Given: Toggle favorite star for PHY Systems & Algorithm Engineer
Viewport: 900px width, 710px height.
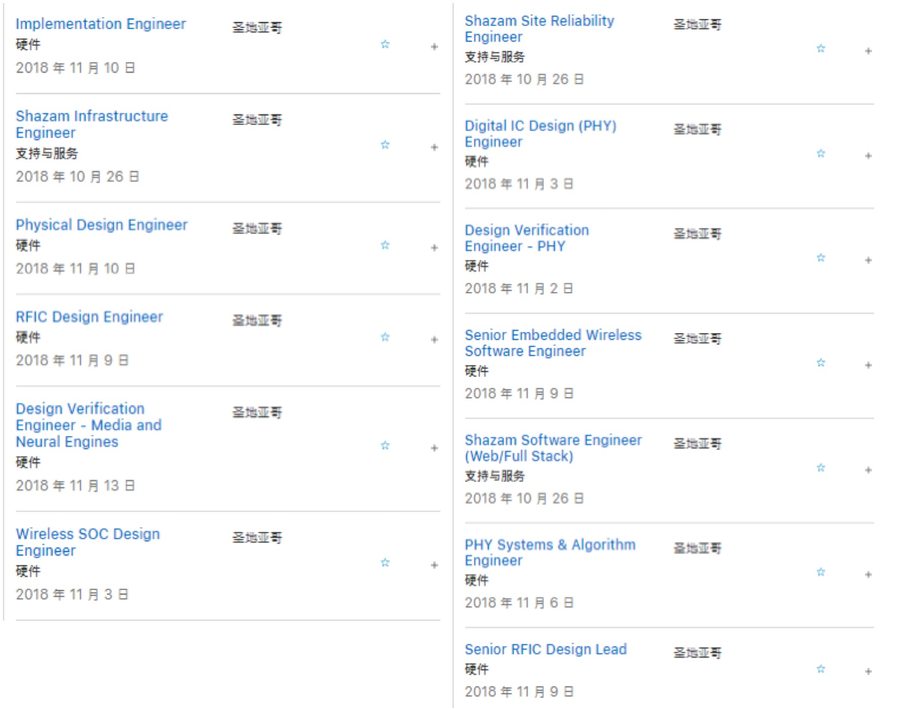Looking at the screenshot, I should tap(821, 572).
